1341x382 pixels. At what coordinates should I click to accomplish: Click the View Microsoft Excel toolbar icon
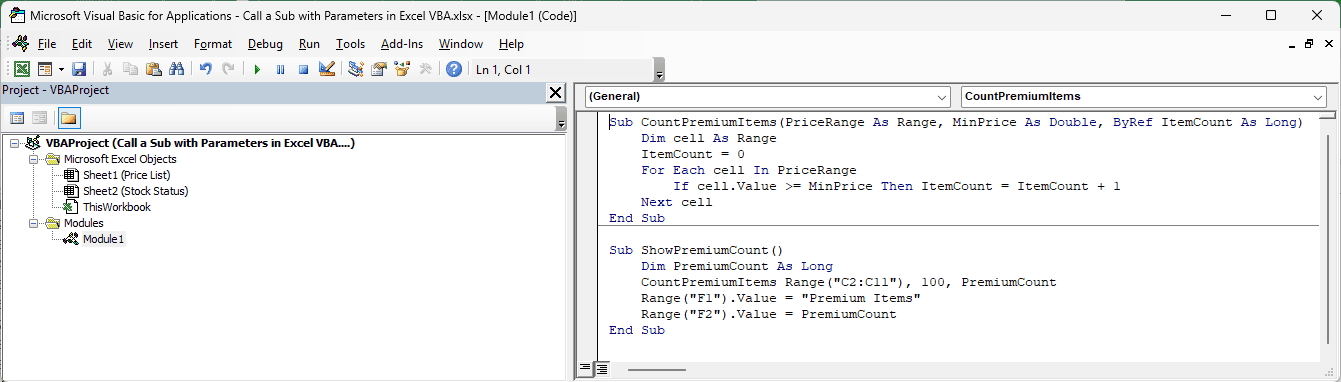coord(21,69)
